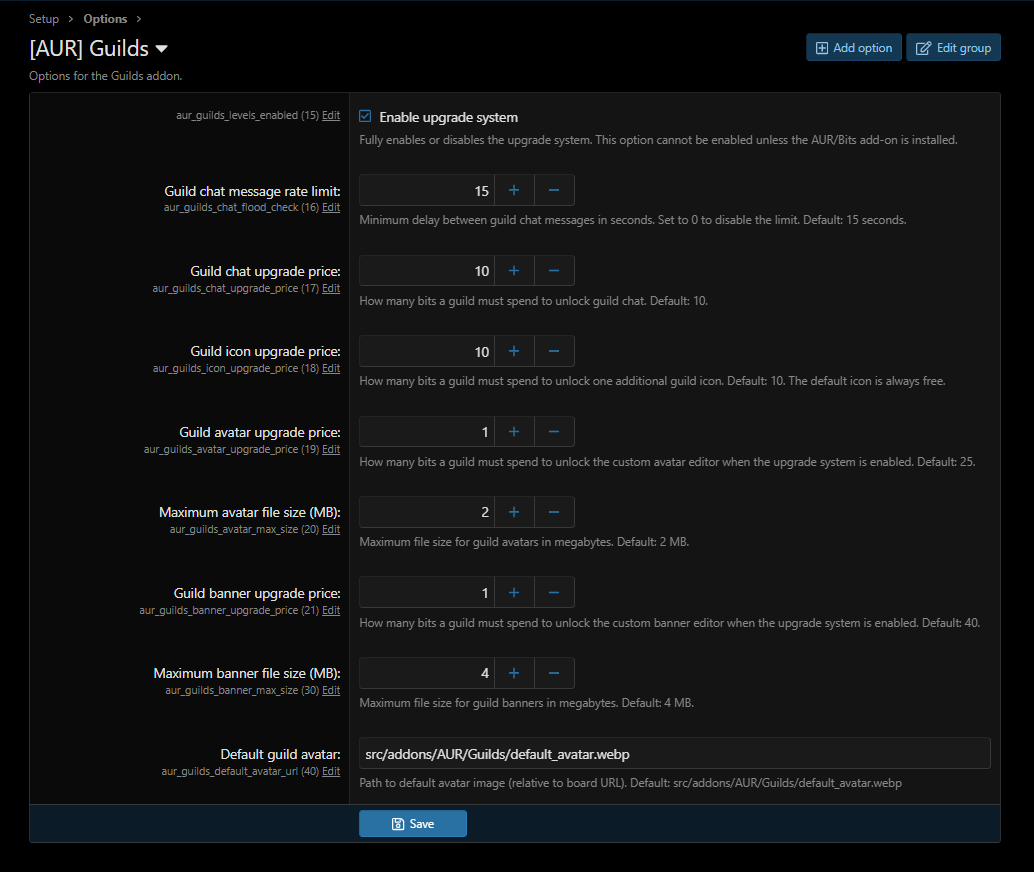Click 'Enable upgrade system' label text

pos(448,117)
